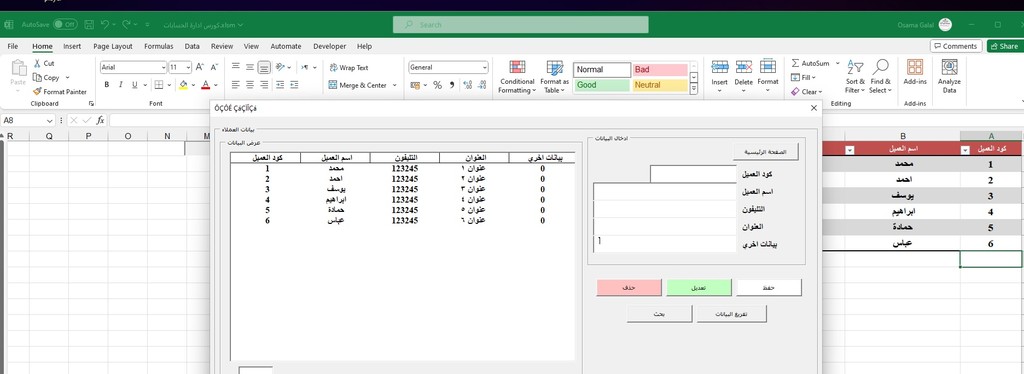Image resolution: width=1024 pixels, height=374 pixels.
Task: Increase decimal places
Action: [x=468, y=85]
